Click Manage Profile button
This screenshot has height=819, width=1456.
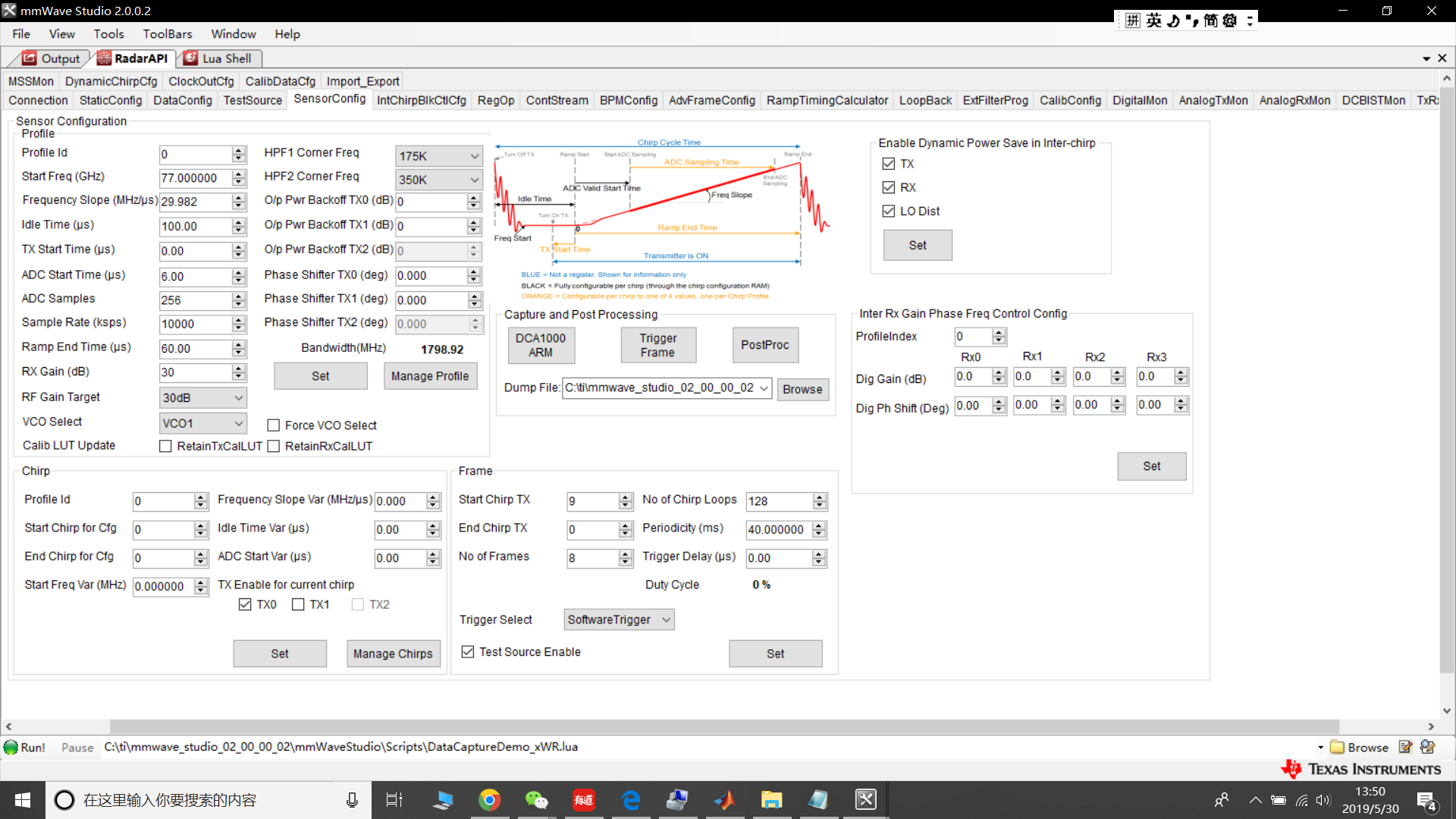430,376
